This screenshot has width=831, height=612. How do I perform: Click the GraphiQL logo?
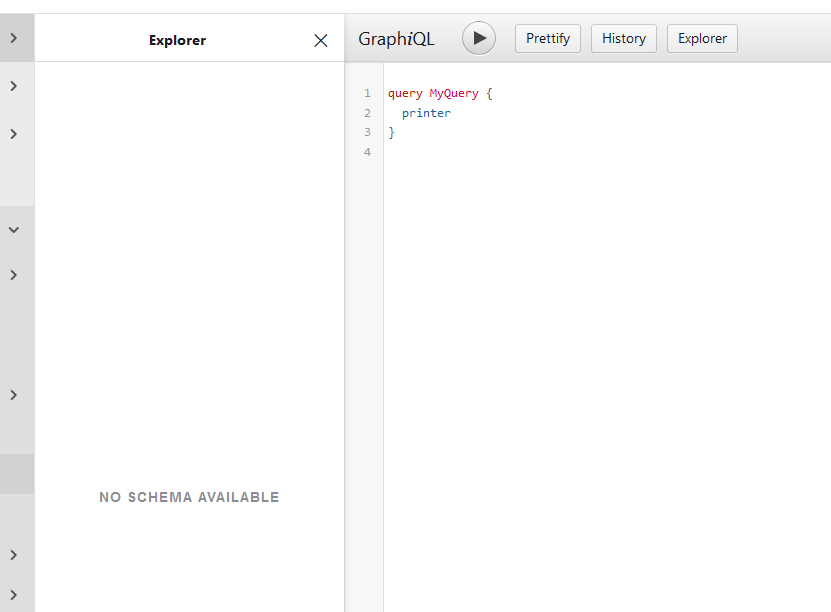pos(396,38)
